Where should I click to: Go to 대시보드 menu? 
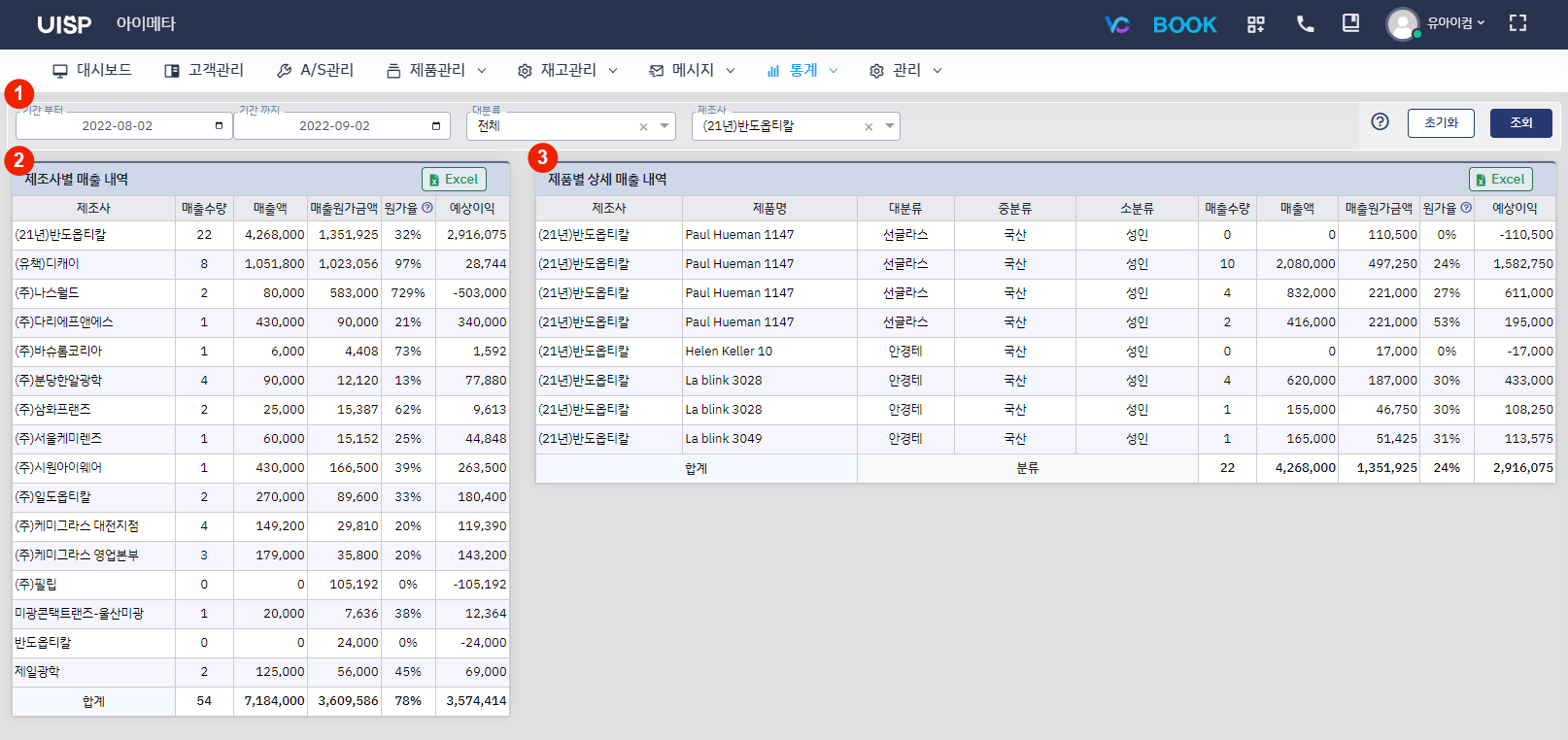coord(92,70)
